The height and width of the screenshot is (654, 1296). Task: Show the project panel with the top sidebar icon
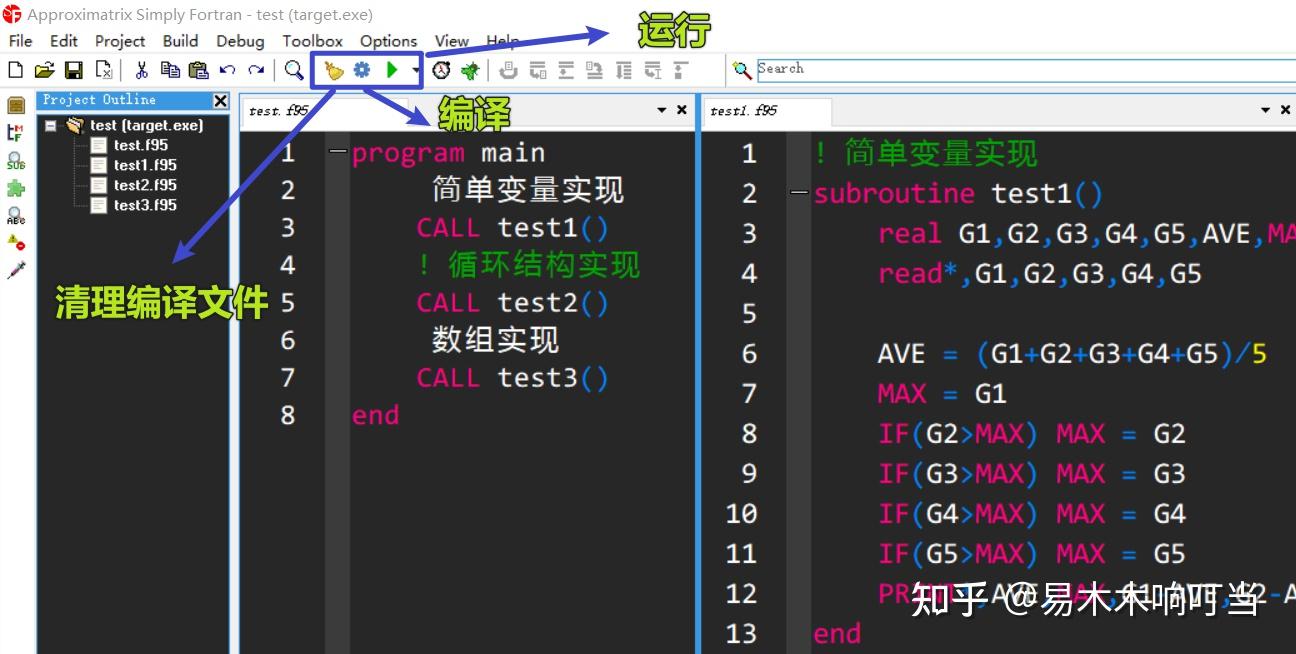click(15, 106)
